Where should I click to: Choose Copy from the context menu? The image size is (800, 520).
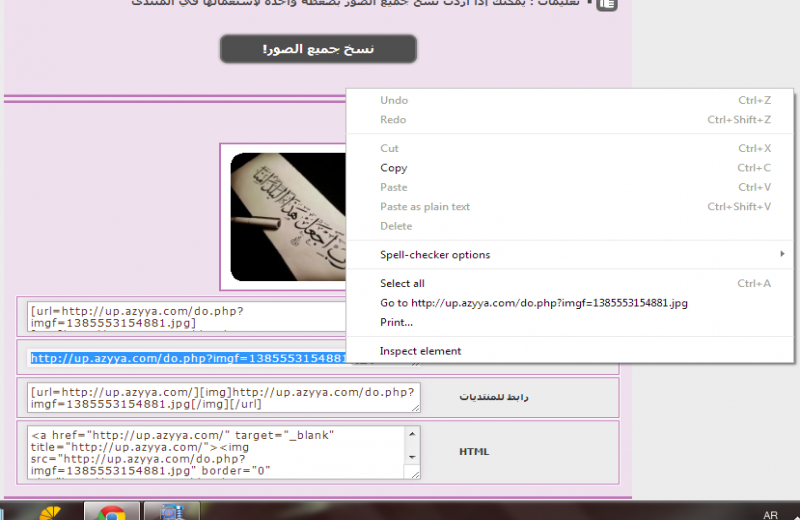pos(394,168)
